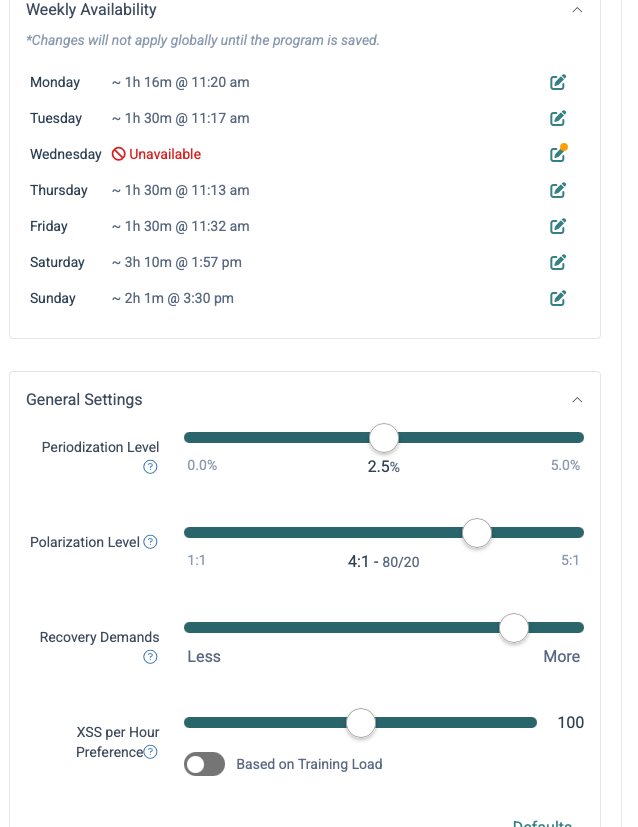
Task: Click the XSS per Hour slider handle
Action: (x=360, y=722)
